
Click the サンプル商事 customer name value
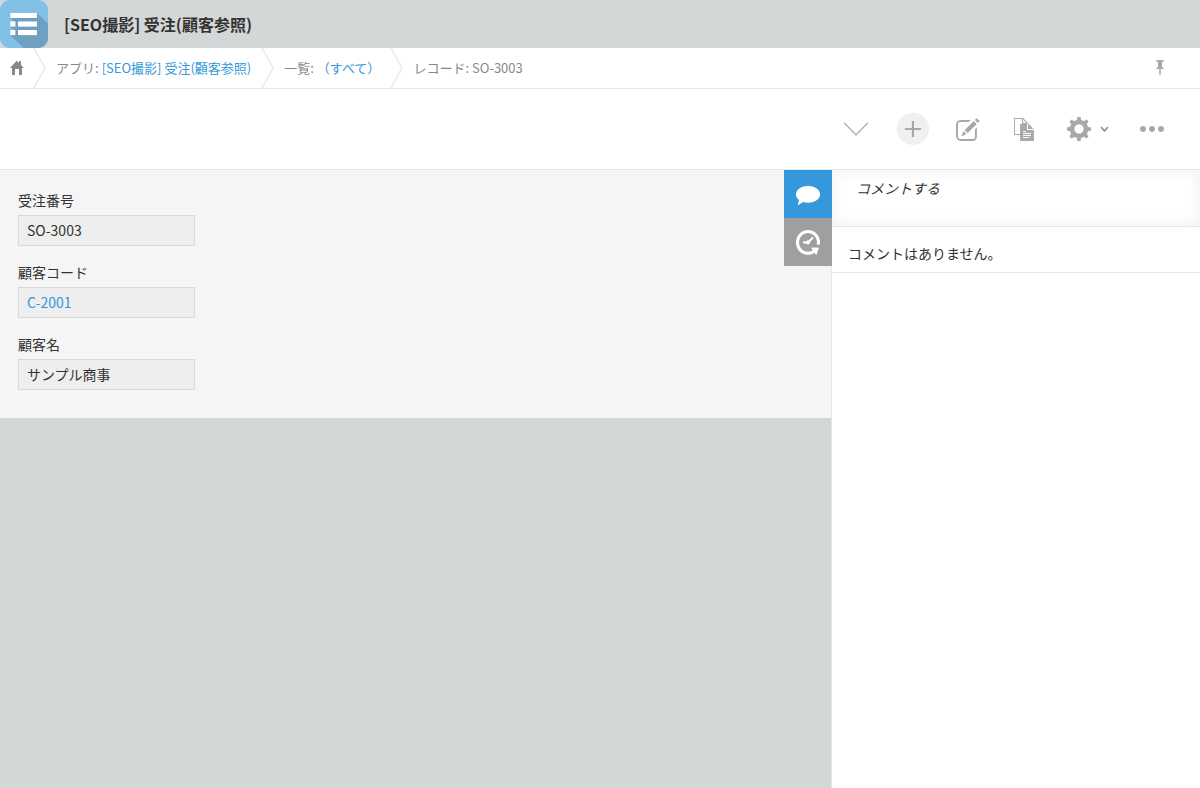tap(106, 375)
